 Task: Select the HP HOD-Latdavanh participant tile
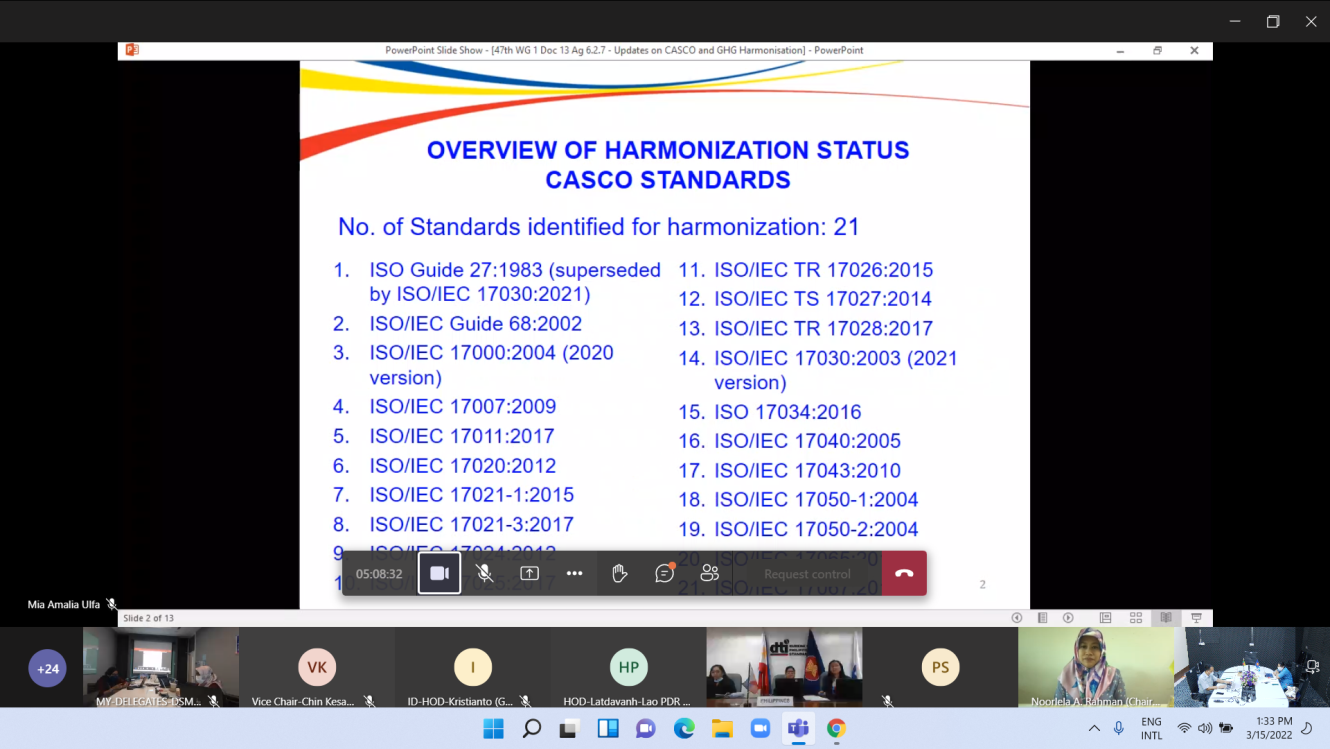tap(628, 667)
